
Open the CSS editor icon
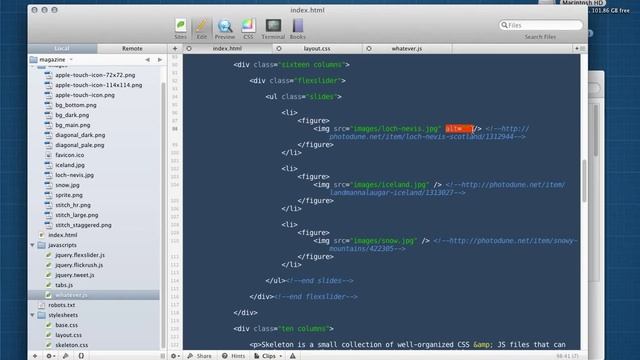click(248, 29)
